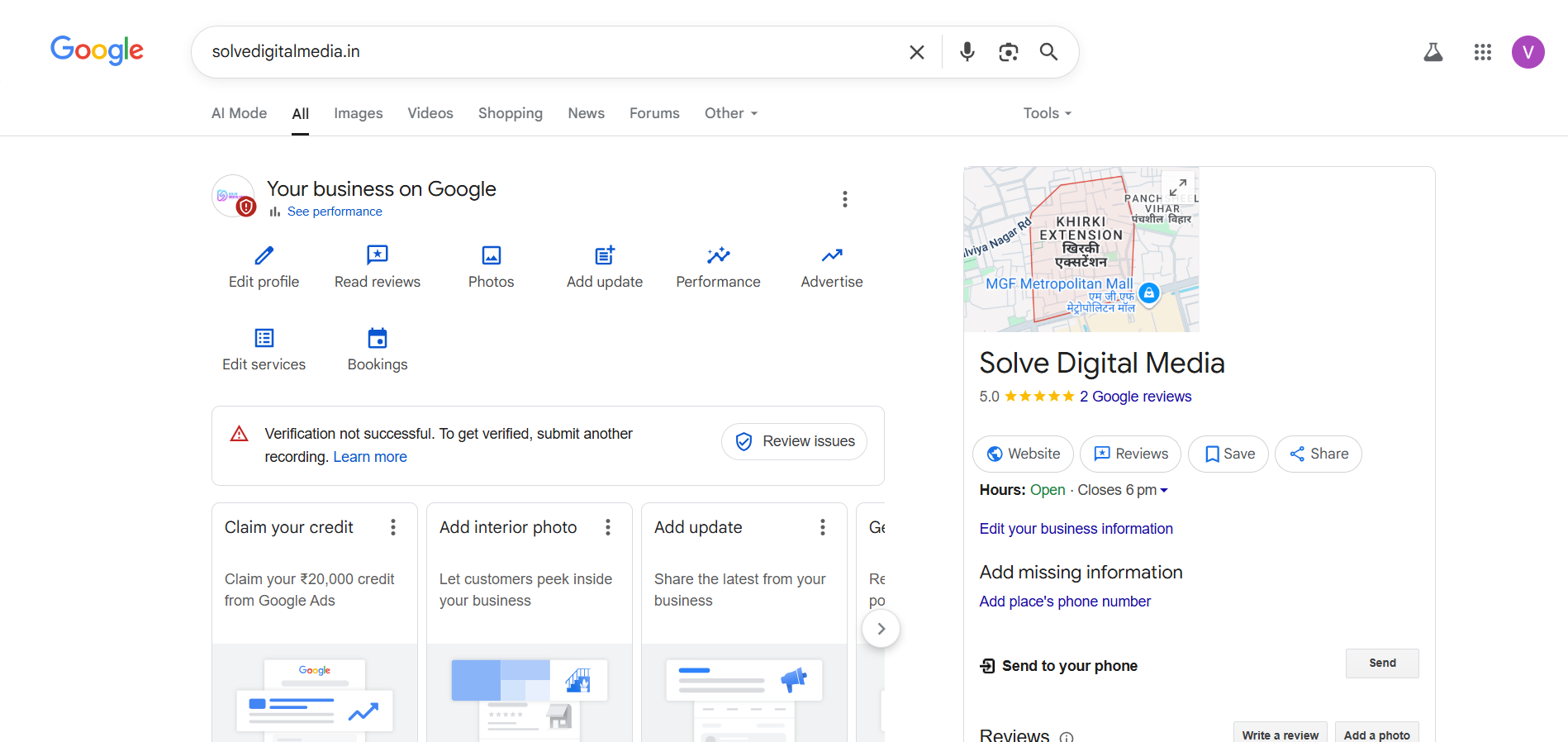Viewport: 1568px width, 742px height.
Task: Open Edit services list icon
Action: pyautogui.click(x=264, y=338)
